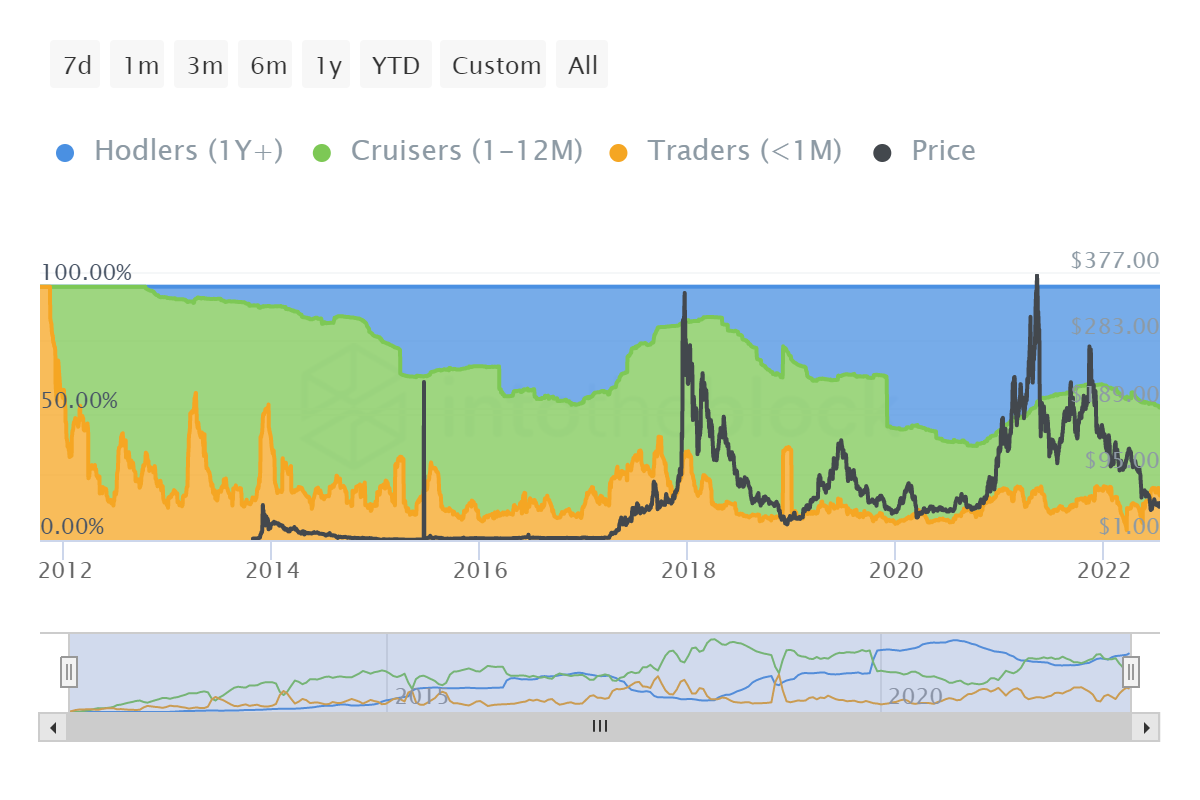Click the horizontal scrollbar thumb grip
1200x800 pixels.
pyautogui.click(x=600, y=727)
